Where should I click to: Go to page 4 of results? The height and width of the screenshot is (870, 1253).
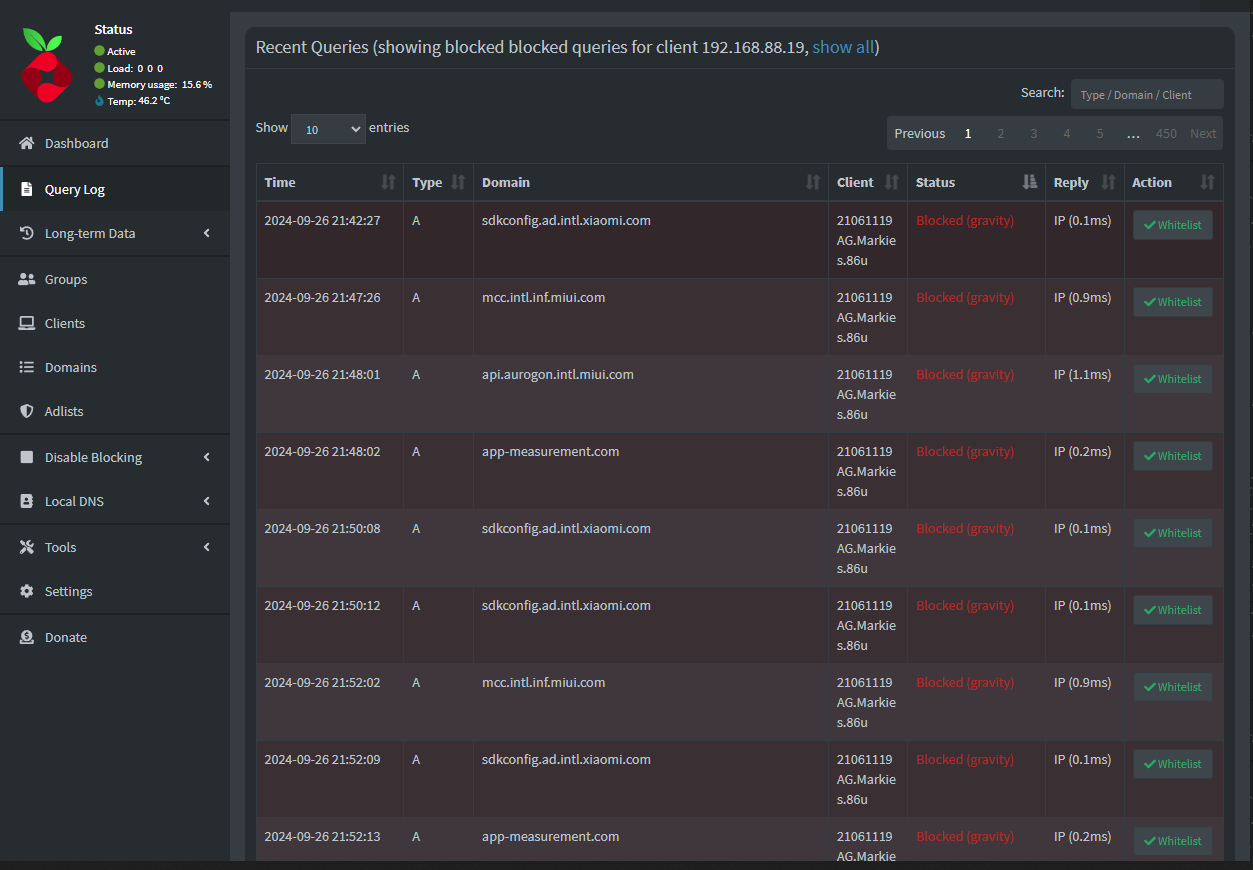point(1066,133)
